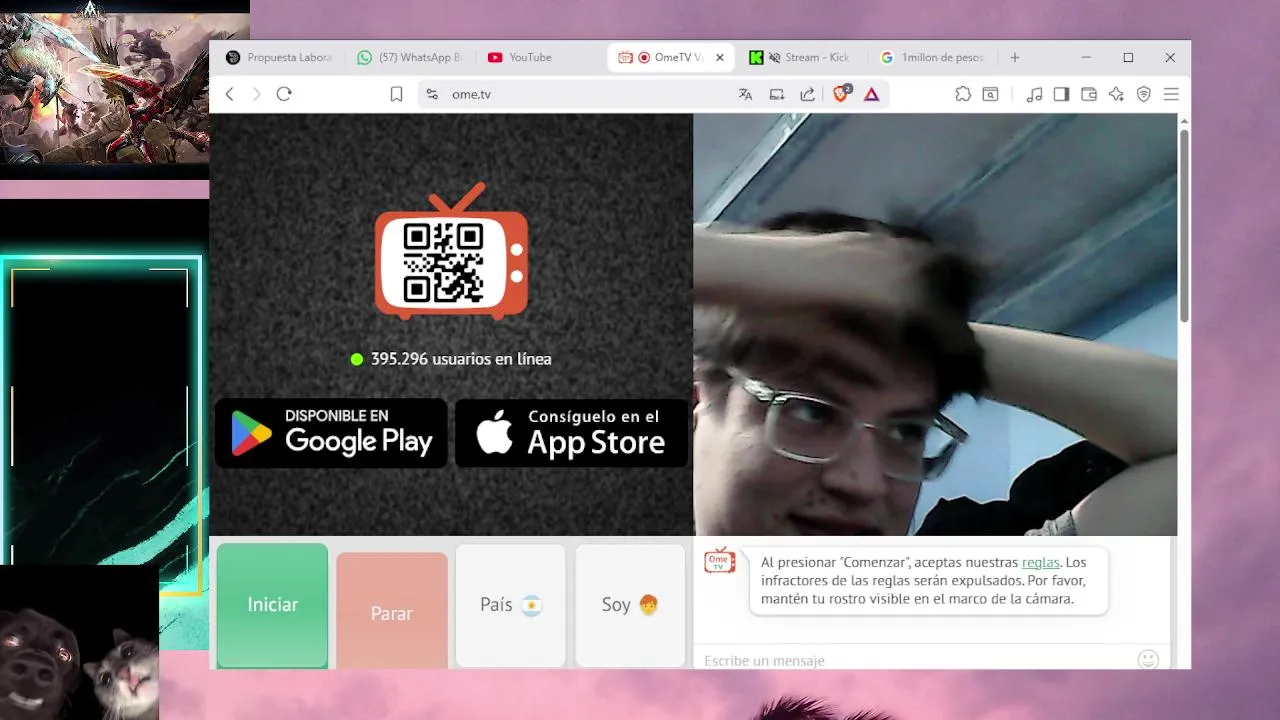Click the translate page icon
The image size is (1280, 720).
point(745,94)
